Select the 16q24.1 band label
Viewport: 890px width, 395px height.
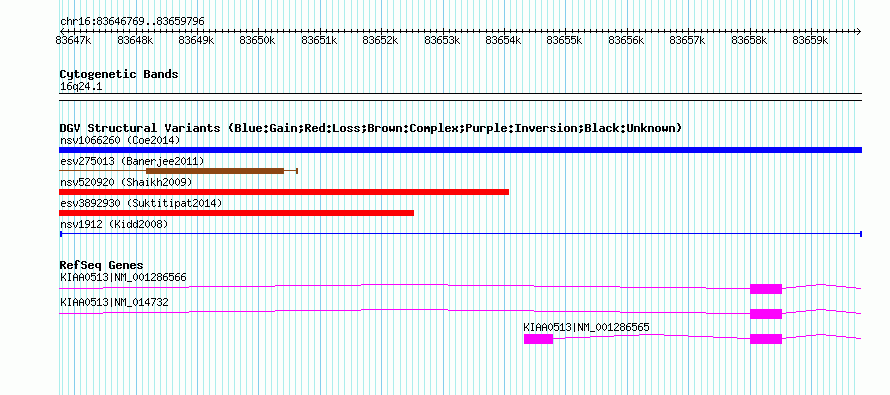click(x=81, y=87)
